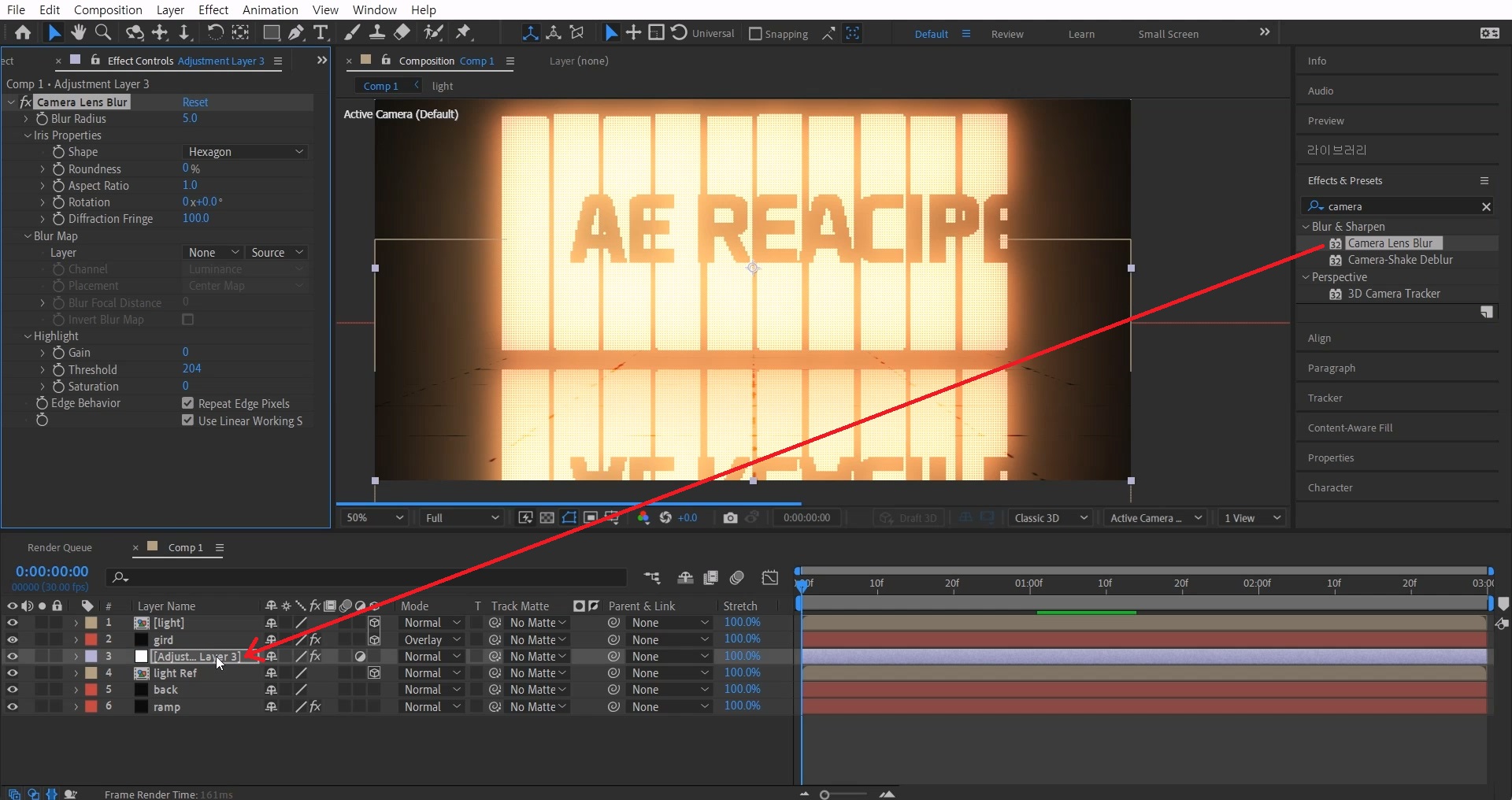
Task: Click the timeline zoom slider handle
Action: (825, 794)
